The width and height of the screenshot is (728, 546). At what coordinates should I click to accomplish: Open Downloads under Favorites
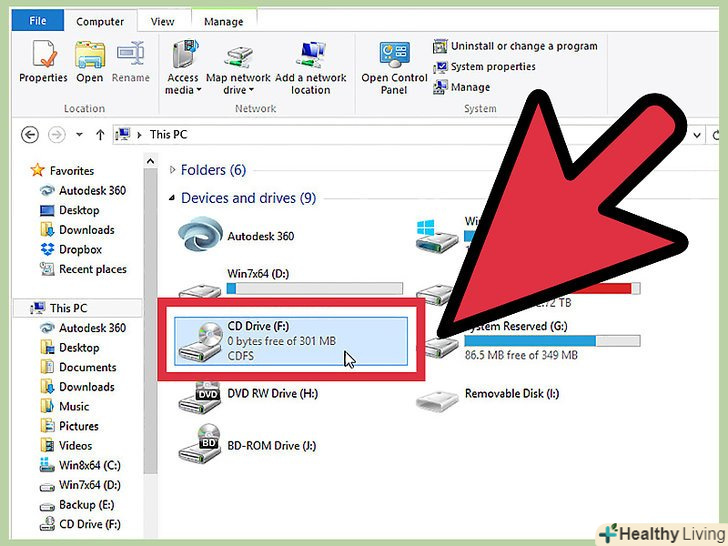(78, 230)
